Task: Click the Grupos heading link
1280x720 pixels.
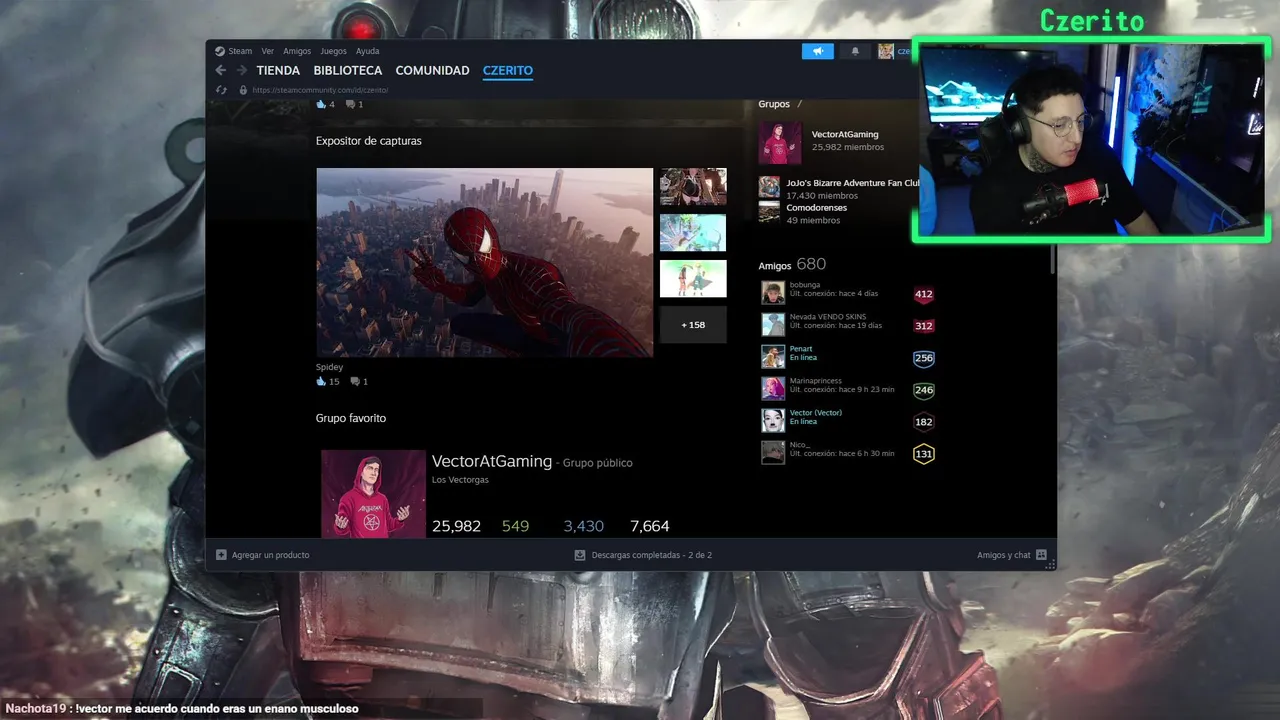Action: (x=774, y=104)
